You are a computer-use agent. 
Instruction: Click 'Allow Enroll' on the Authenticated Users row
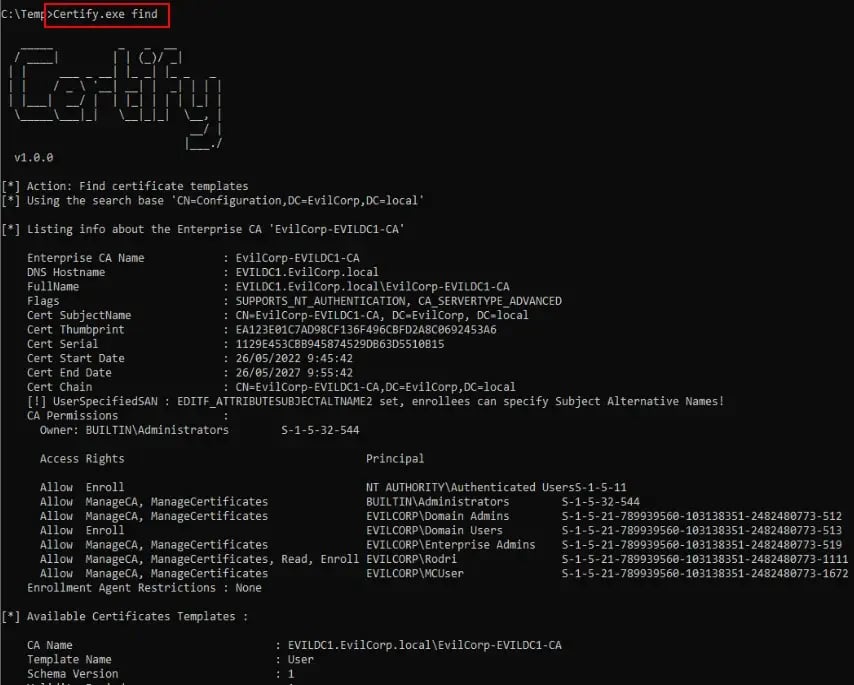pos(82,487)
